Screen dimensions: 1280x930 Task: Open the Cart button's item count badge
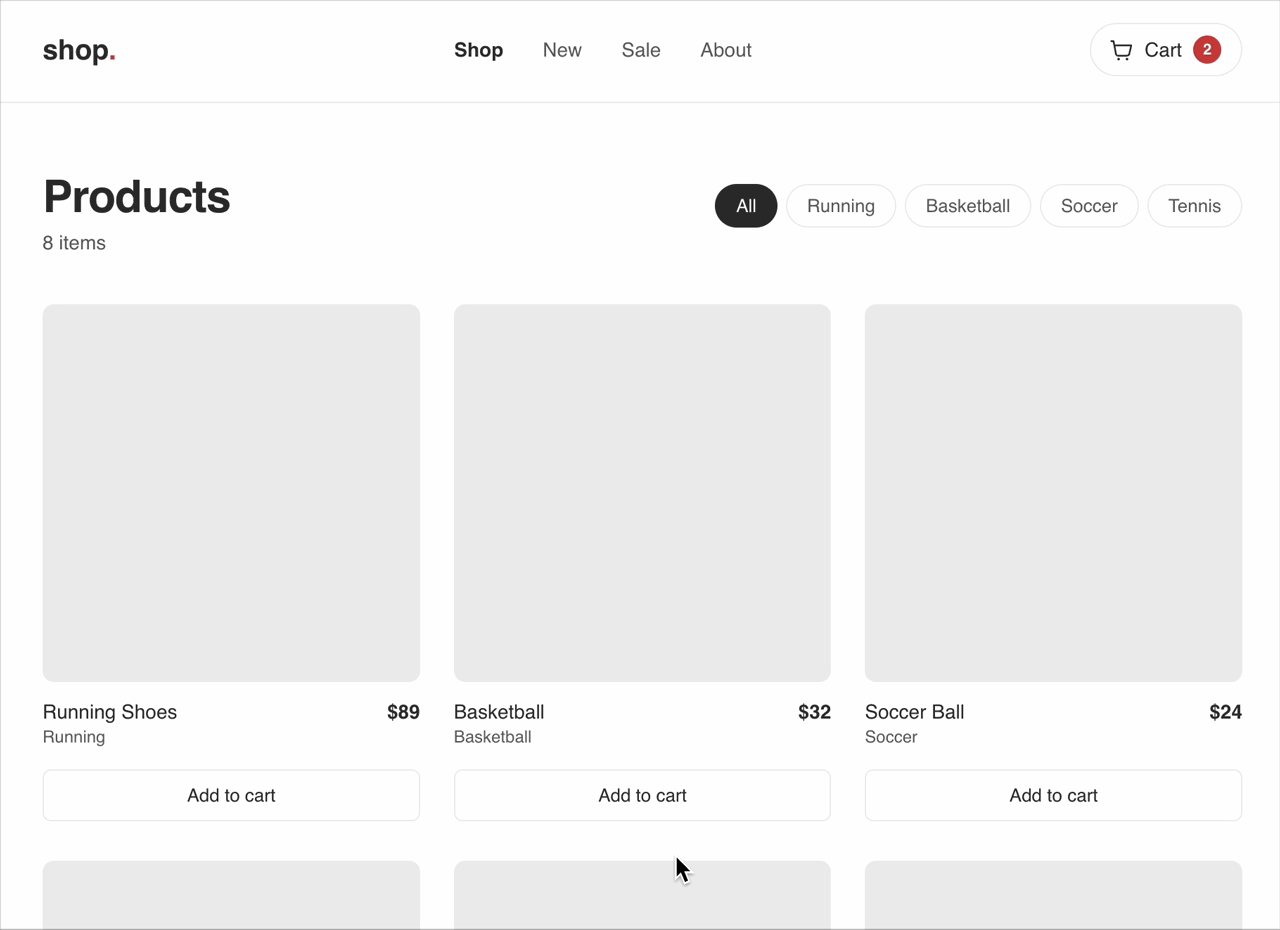tap(1207, 50)
